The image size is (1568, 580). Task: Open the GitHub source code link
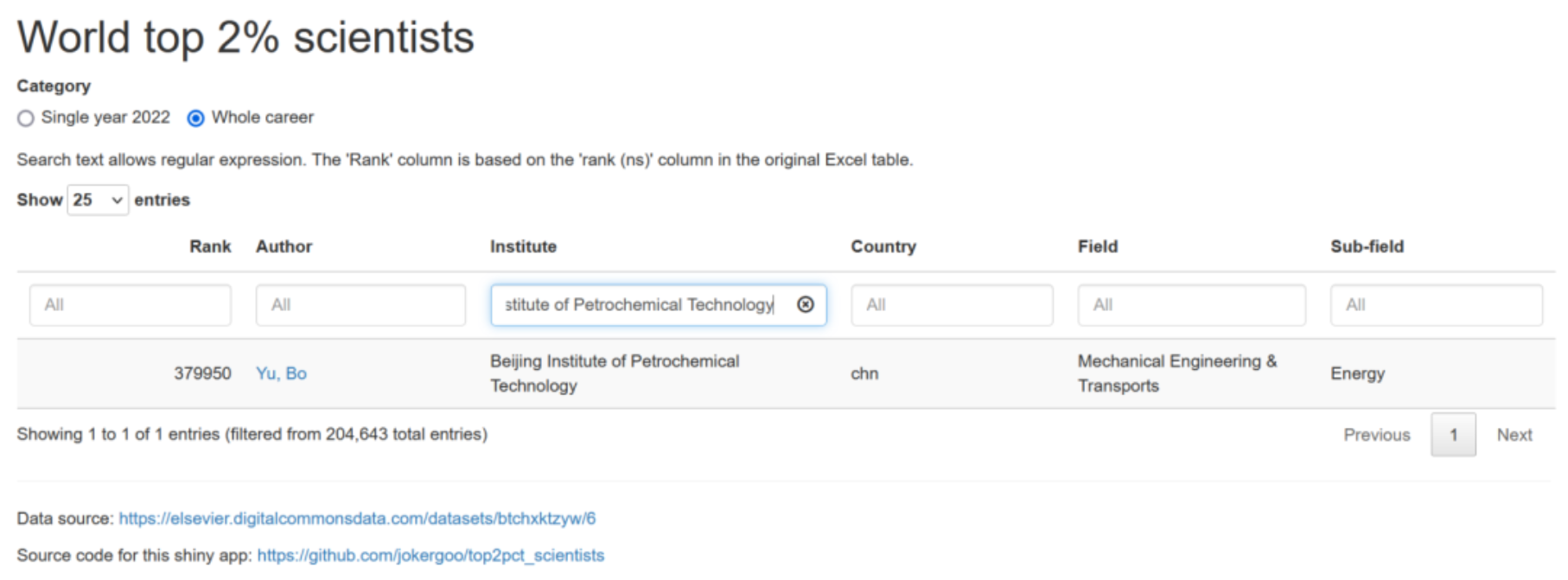(x=430, y=555)
